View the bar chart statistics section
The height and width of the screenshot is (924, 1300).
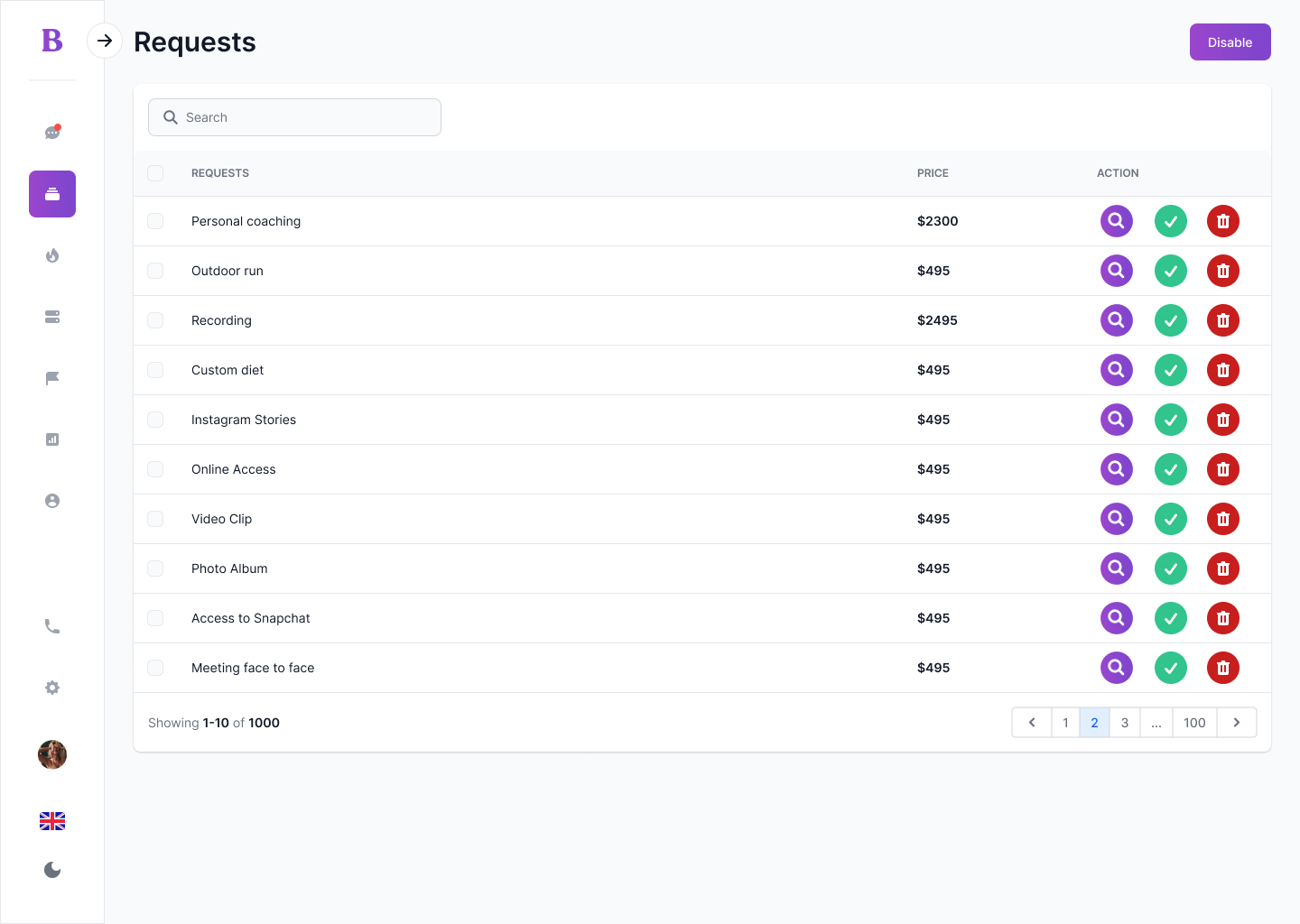pyautogui.click(x=51, y=439)
